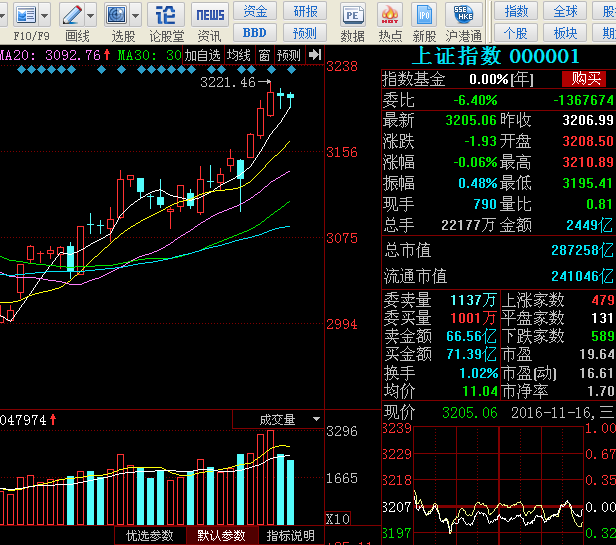Open the 热点 hot topics flame icon
The height and width of the screenshot is (545, 616).
pyautogui.click(x=390, y=15)
